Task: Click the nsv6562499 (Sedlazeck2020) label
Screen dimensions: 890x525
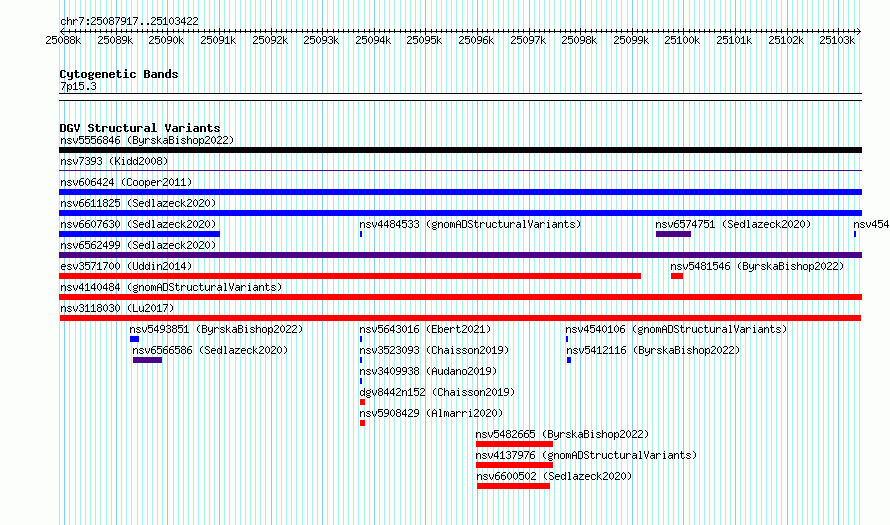Action: click(138, 245)
